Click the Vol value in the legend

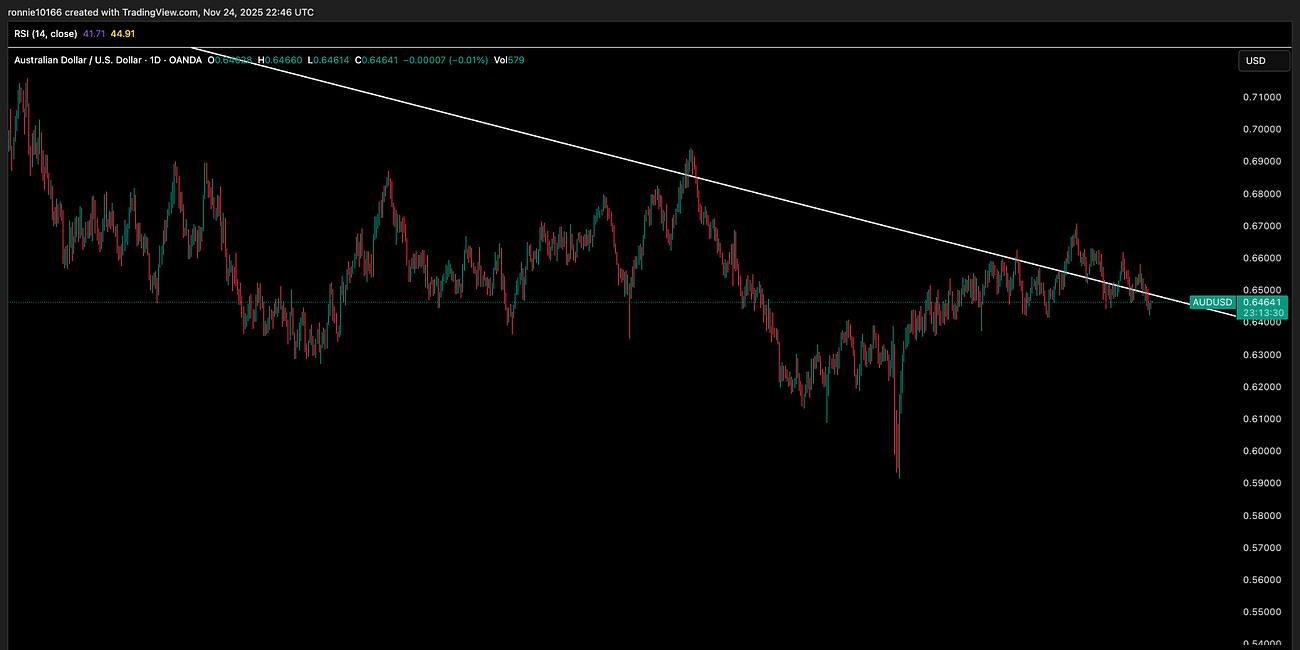click(x=518, y=60)
